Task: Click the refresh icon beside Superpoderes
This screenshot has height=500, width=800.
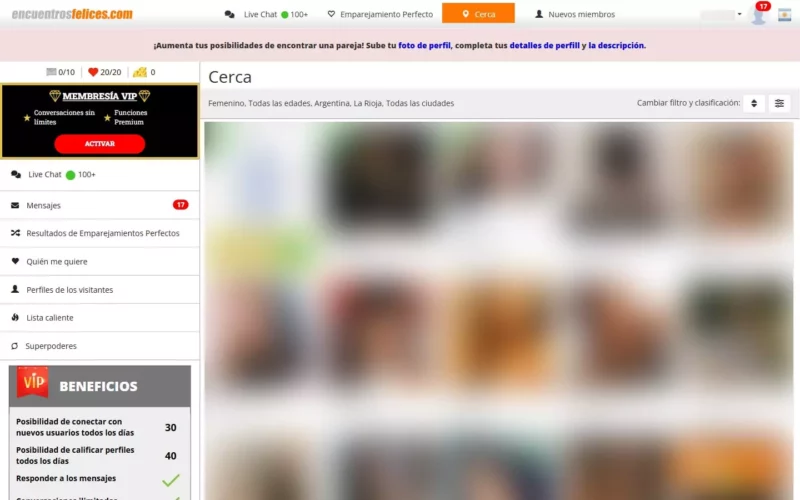Action: [x=14, y=346]
